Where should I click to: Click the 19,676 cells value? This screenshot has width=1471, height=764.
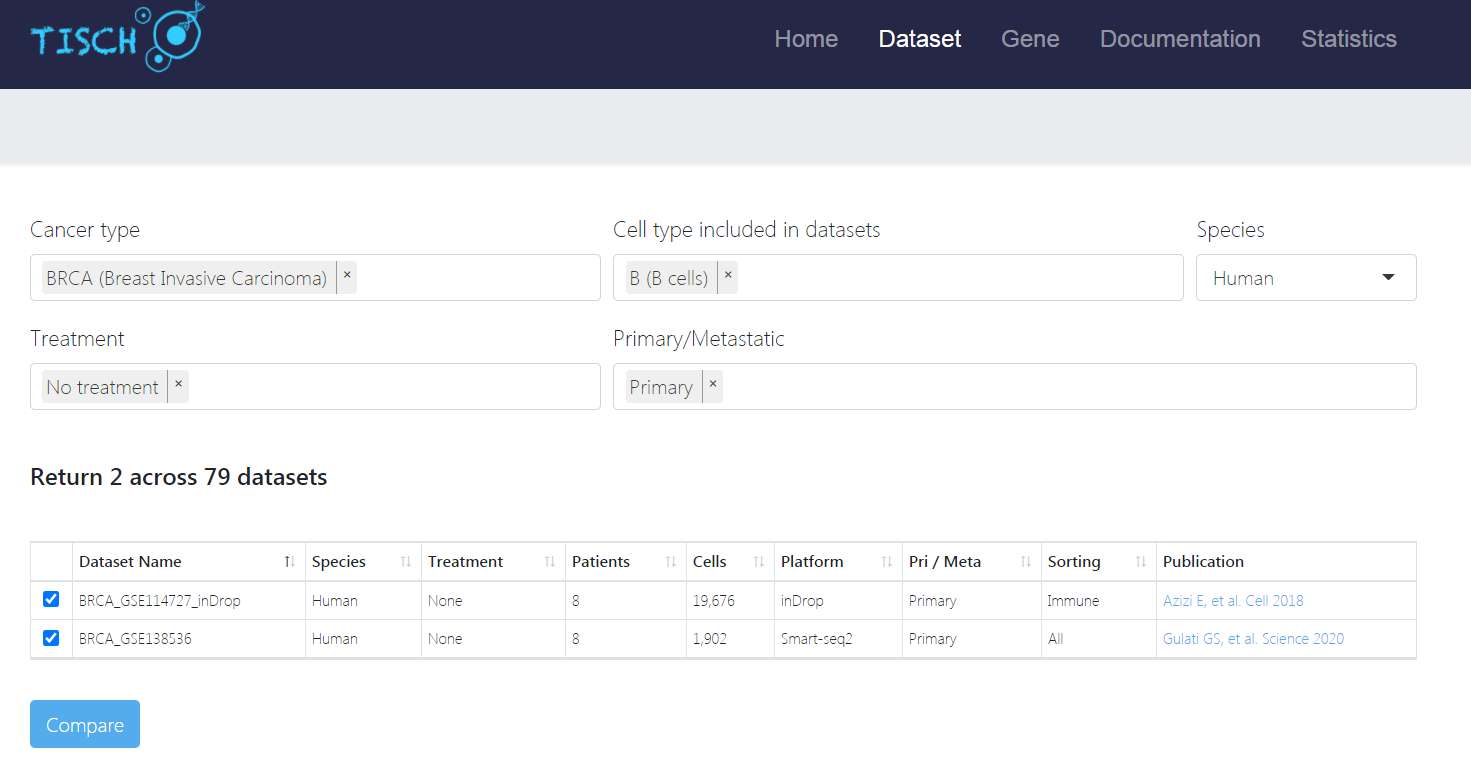(x=714, y=601)
